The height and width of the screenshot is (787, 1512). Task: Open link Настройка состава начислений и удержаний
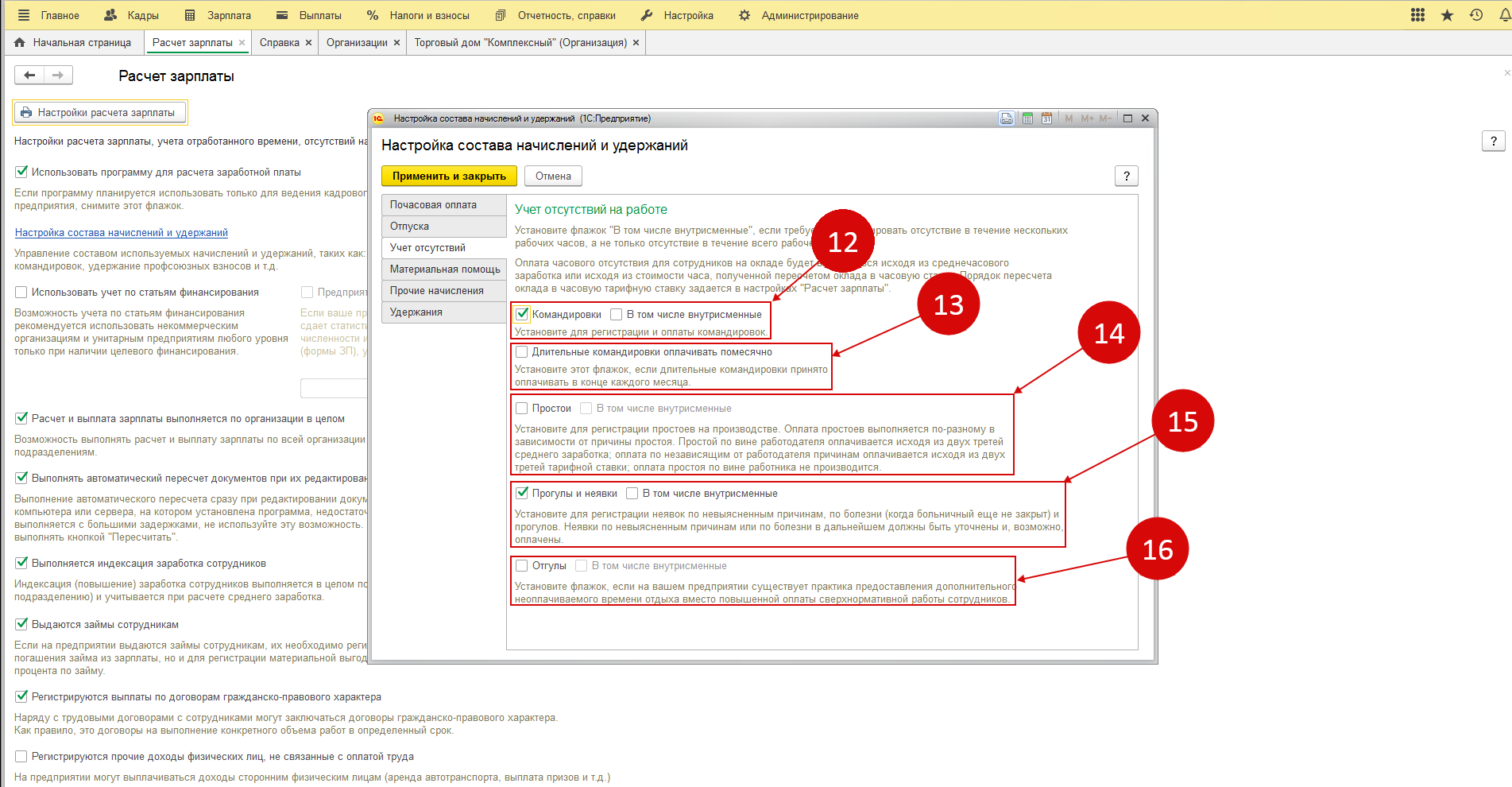[x=122, y=233]
